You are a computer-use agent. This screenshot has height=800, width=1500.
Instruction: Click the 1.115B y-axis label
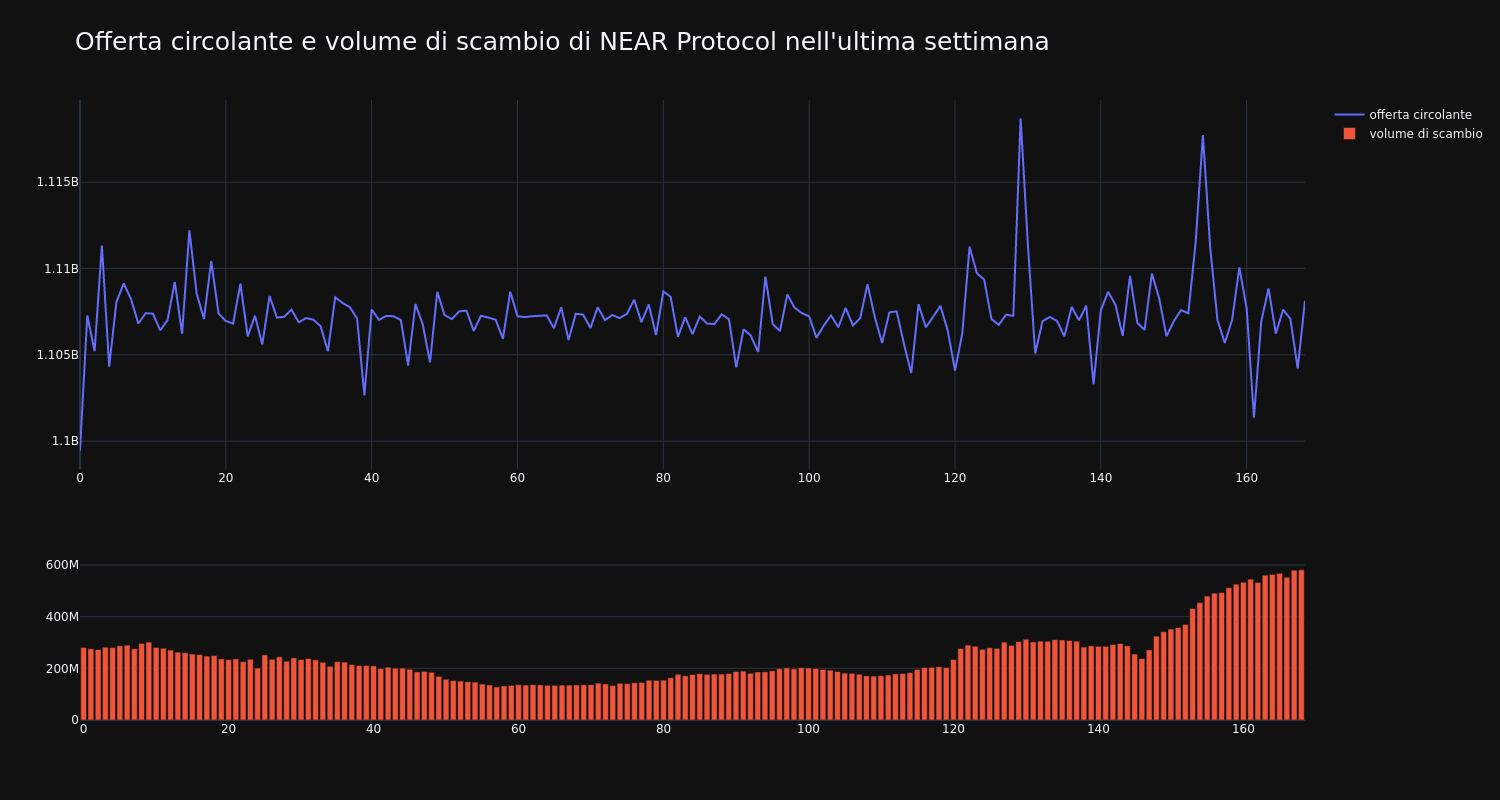[x=57, y=182]
